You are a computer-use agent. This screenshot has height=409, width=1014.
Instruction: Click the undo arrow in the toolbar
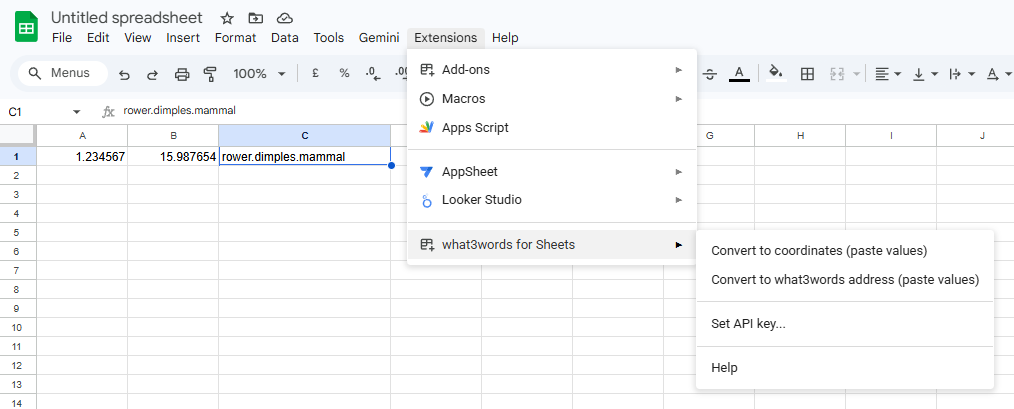[x=124, y=74]
